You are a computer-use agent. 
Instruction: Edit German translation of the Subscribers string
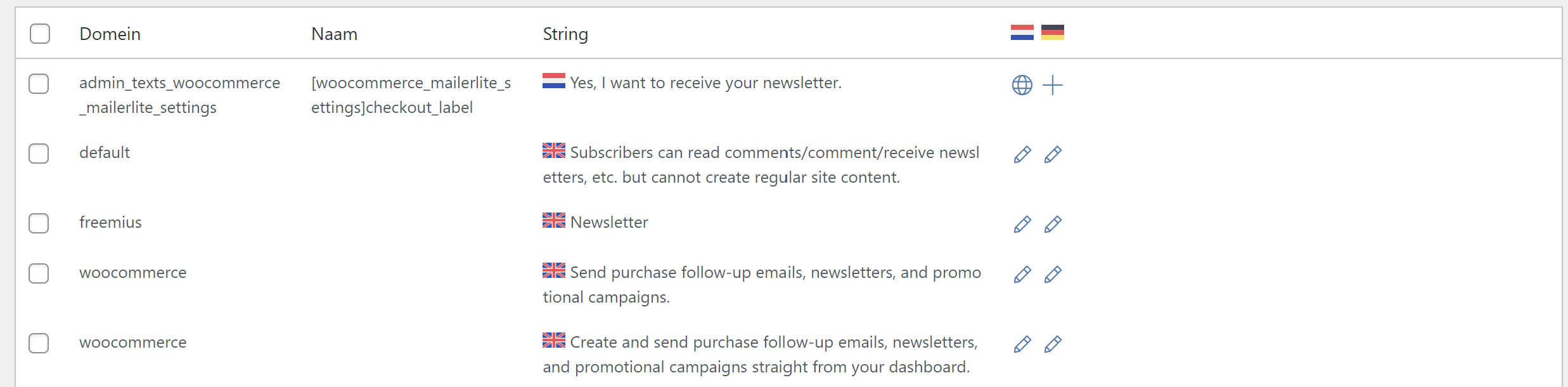(1053, 155)
